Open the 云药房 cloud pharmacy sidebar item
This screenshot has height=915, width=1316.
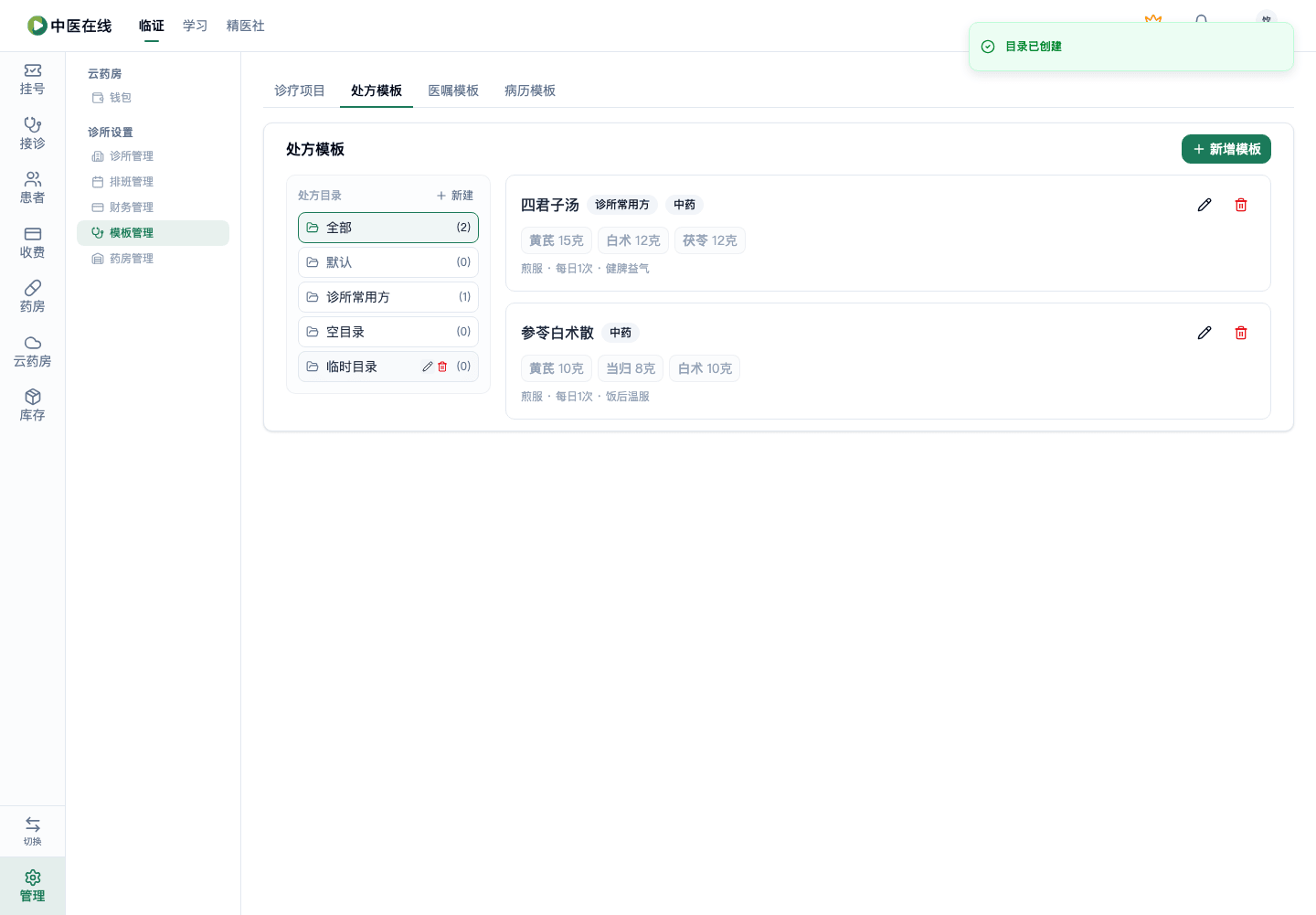[x=32, y=352]
